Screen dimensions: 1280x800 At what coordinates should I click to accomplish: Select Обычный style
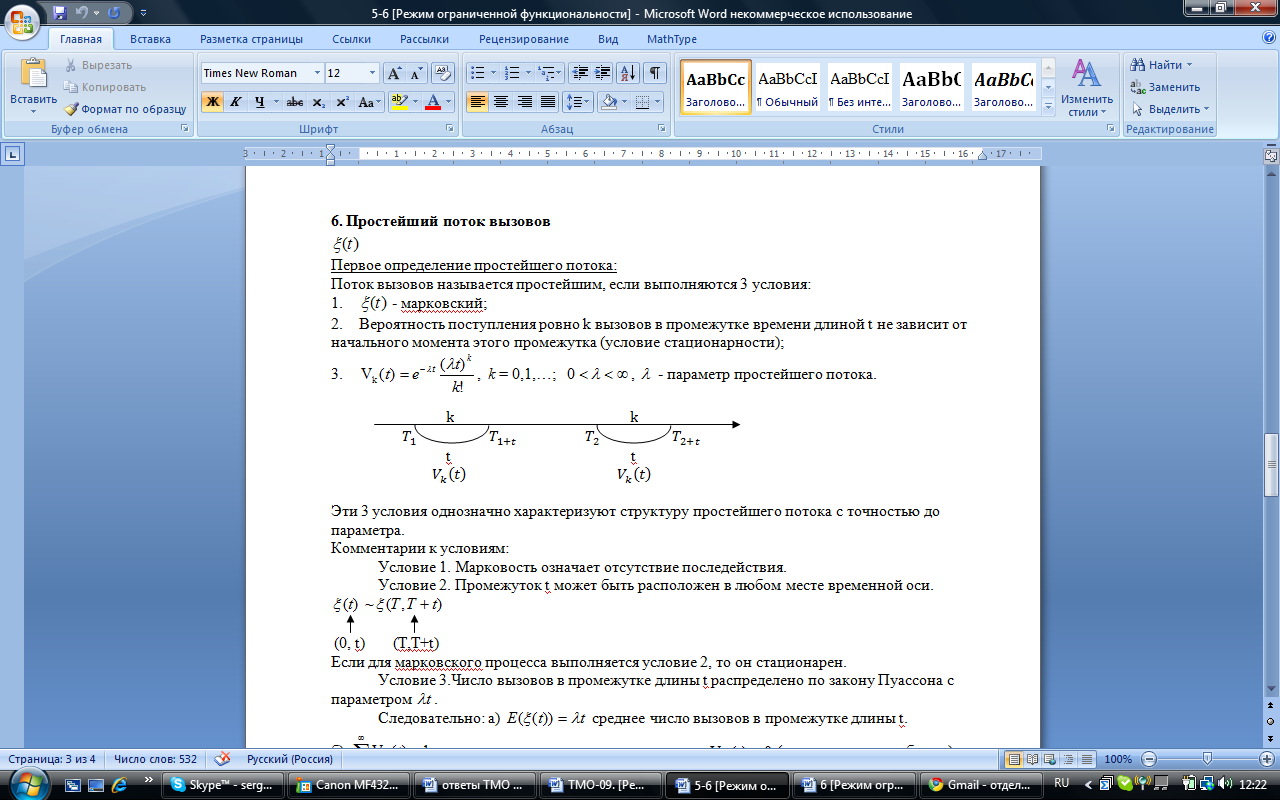787,87
